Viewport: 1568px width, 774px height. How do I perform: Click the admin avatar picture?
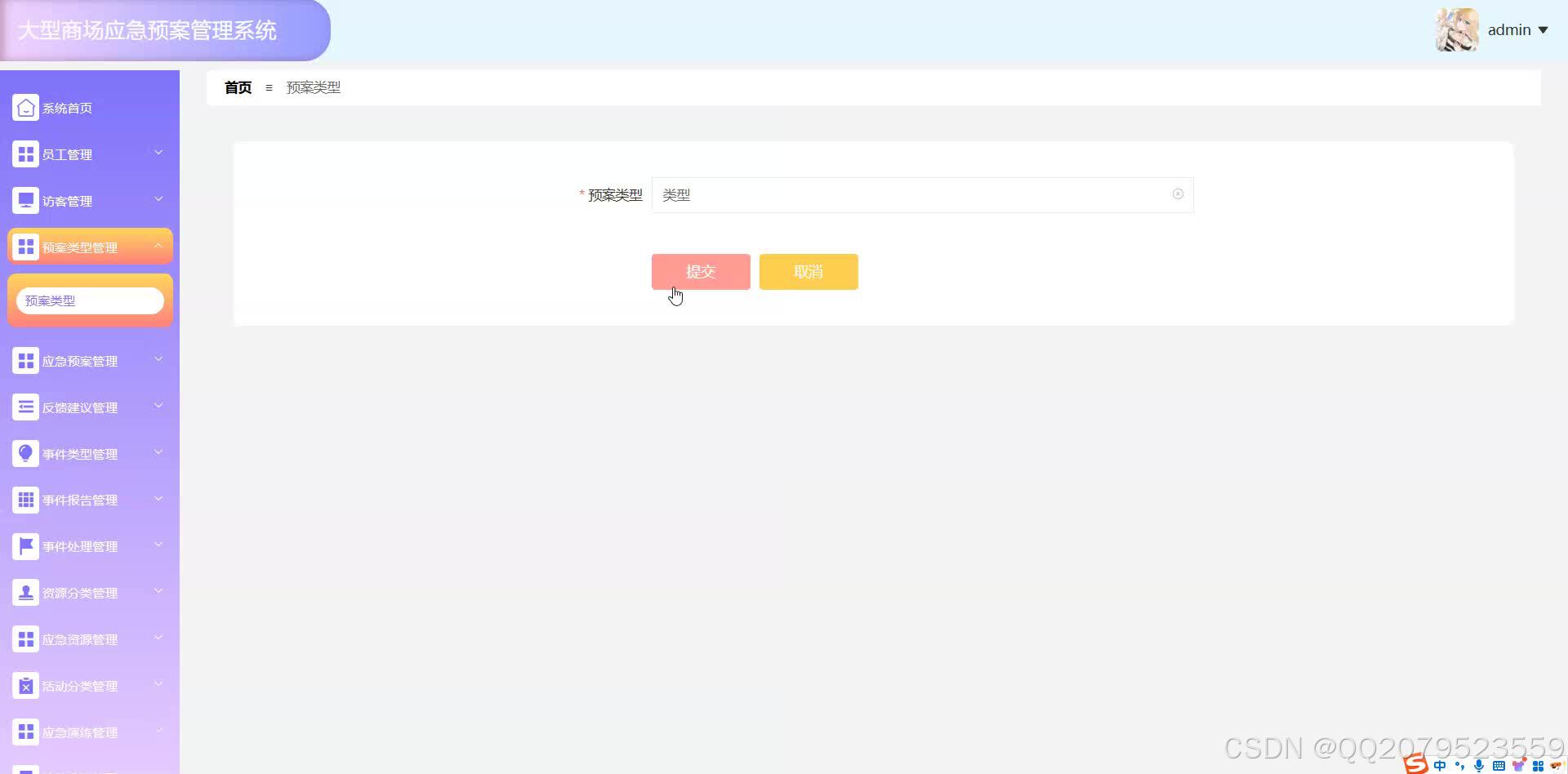coord(1457,30)
